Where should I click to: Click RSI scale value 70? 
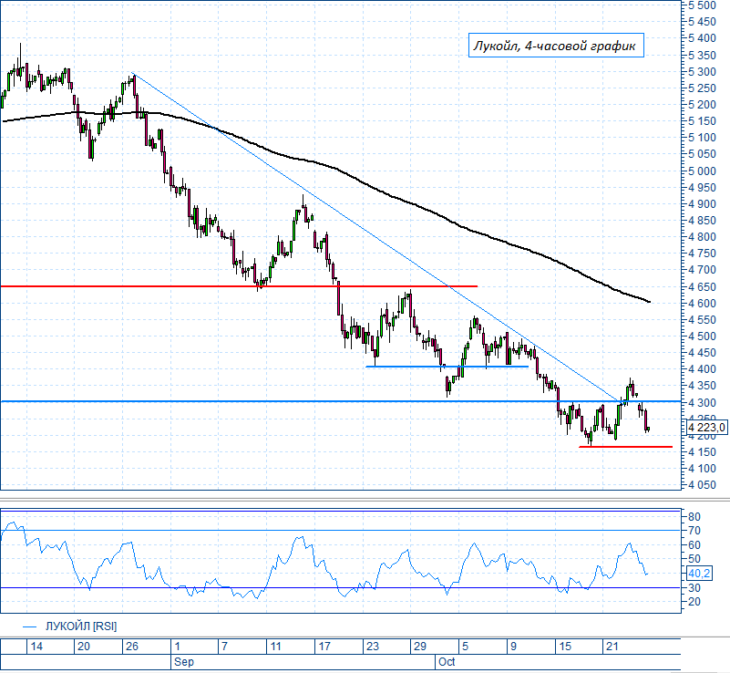pyautogui.click(x=694, y=531)
